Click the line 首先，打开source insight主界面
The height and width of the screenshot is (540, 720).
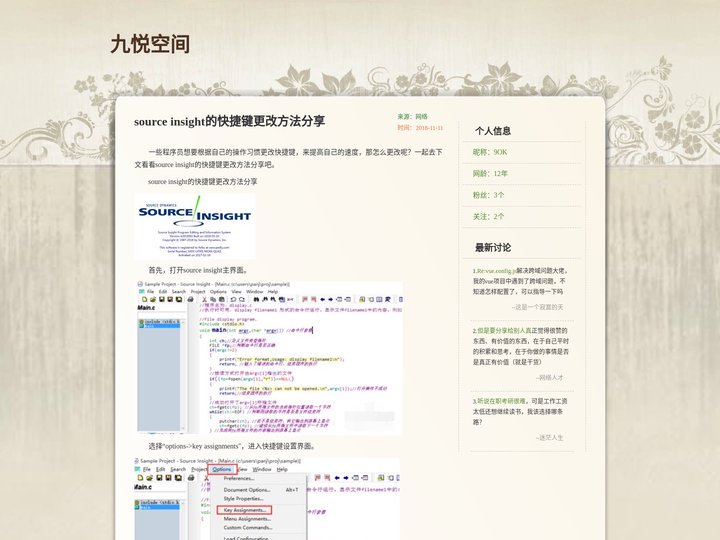click(x=198, y=270)
